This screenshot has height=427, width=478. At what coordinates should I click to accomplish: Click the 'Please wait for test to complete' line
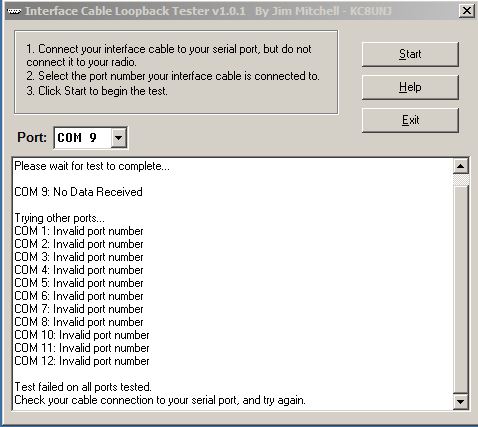(92, 166)
